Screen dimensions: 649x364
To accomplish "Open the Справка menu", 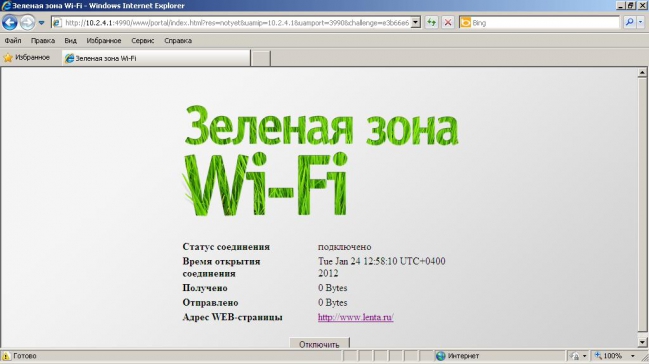I will 178,41.
